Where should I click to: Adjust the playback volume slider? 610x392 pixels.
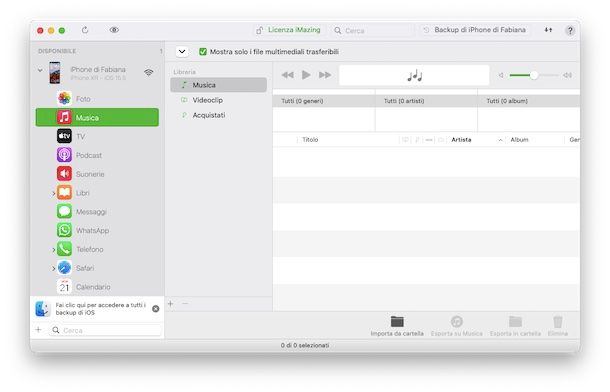(x=534, y=75)
